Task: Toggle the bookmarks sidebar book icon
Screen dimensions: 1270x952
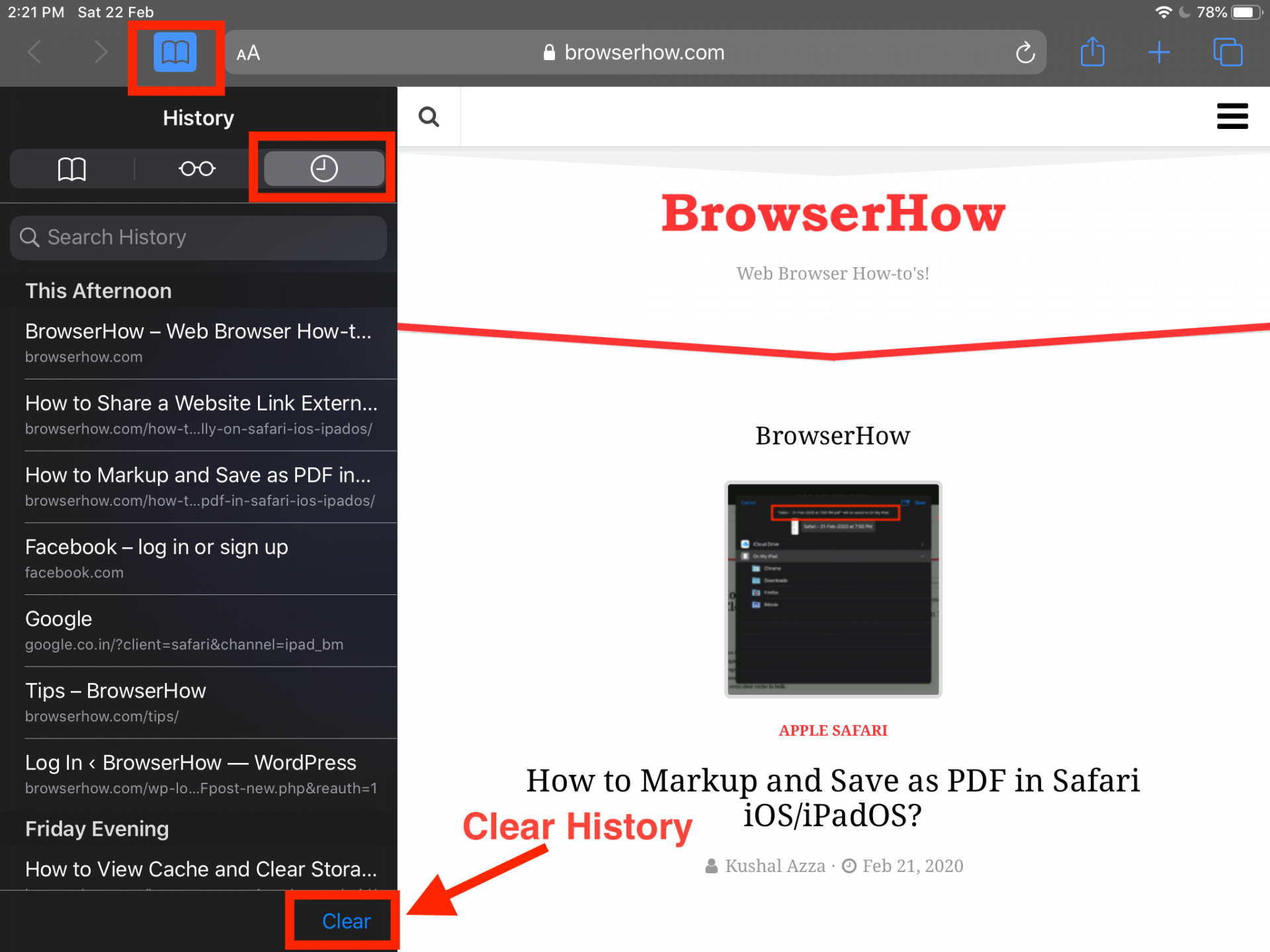Action: pyautogui.click(x=175, y=52)
